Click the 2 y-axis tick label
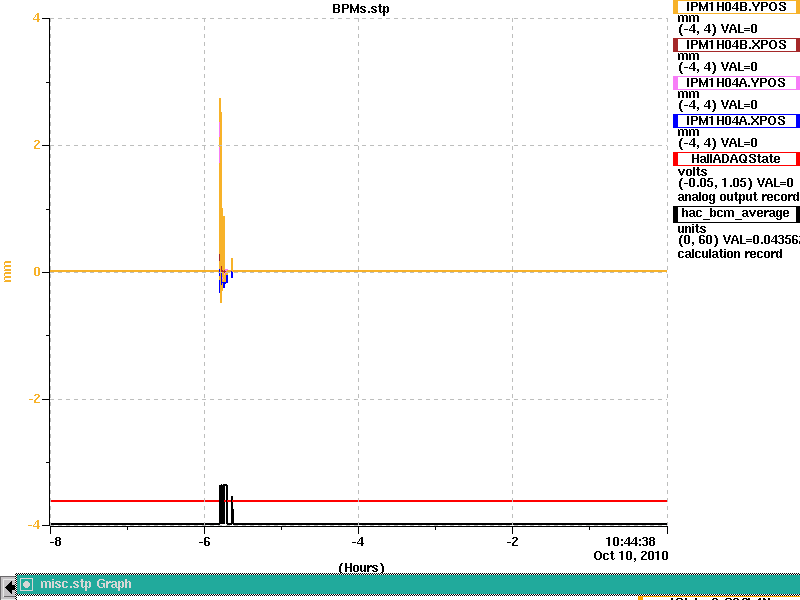This screenshot has height=600, width=800. [37, 145]
